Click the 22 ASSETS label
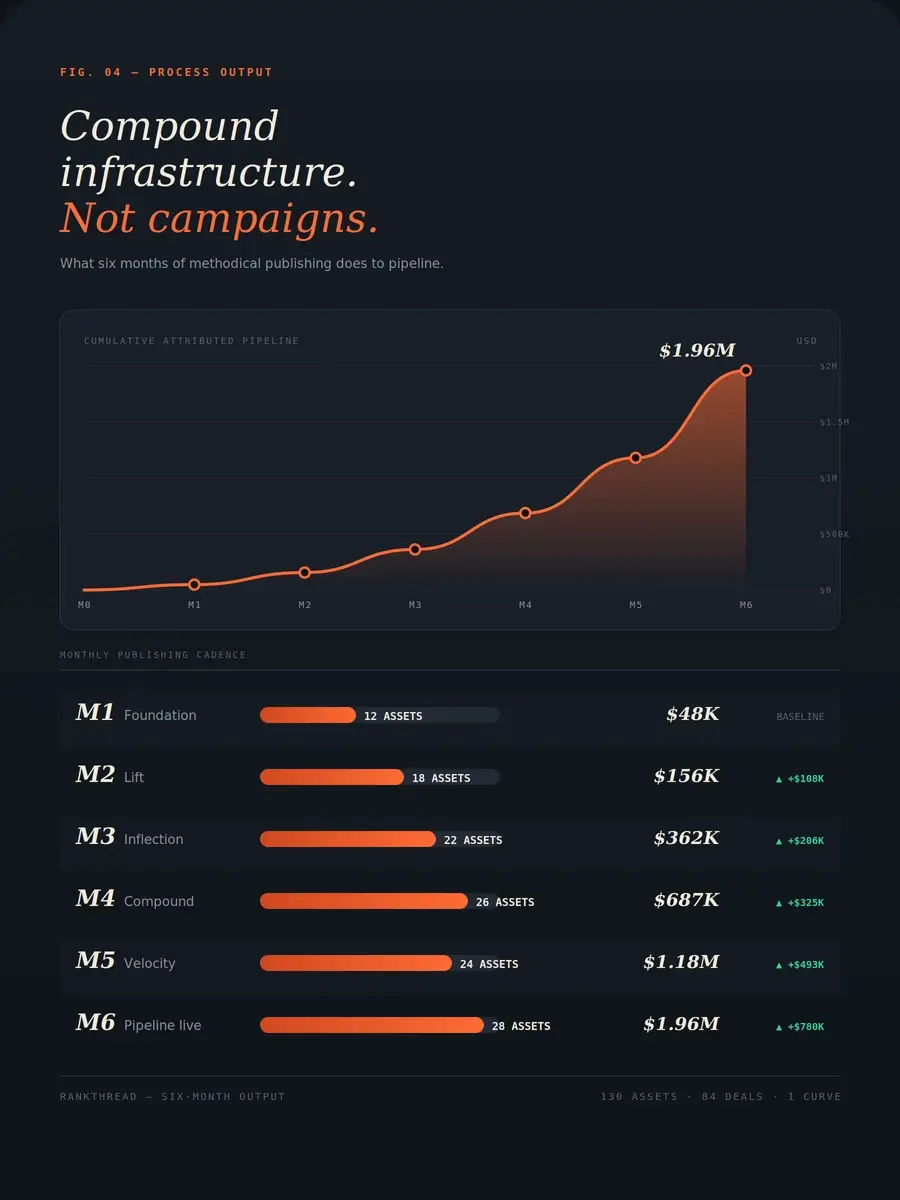Image resolution: width=900 pixels, height=1200 pixels. point(473,840)
